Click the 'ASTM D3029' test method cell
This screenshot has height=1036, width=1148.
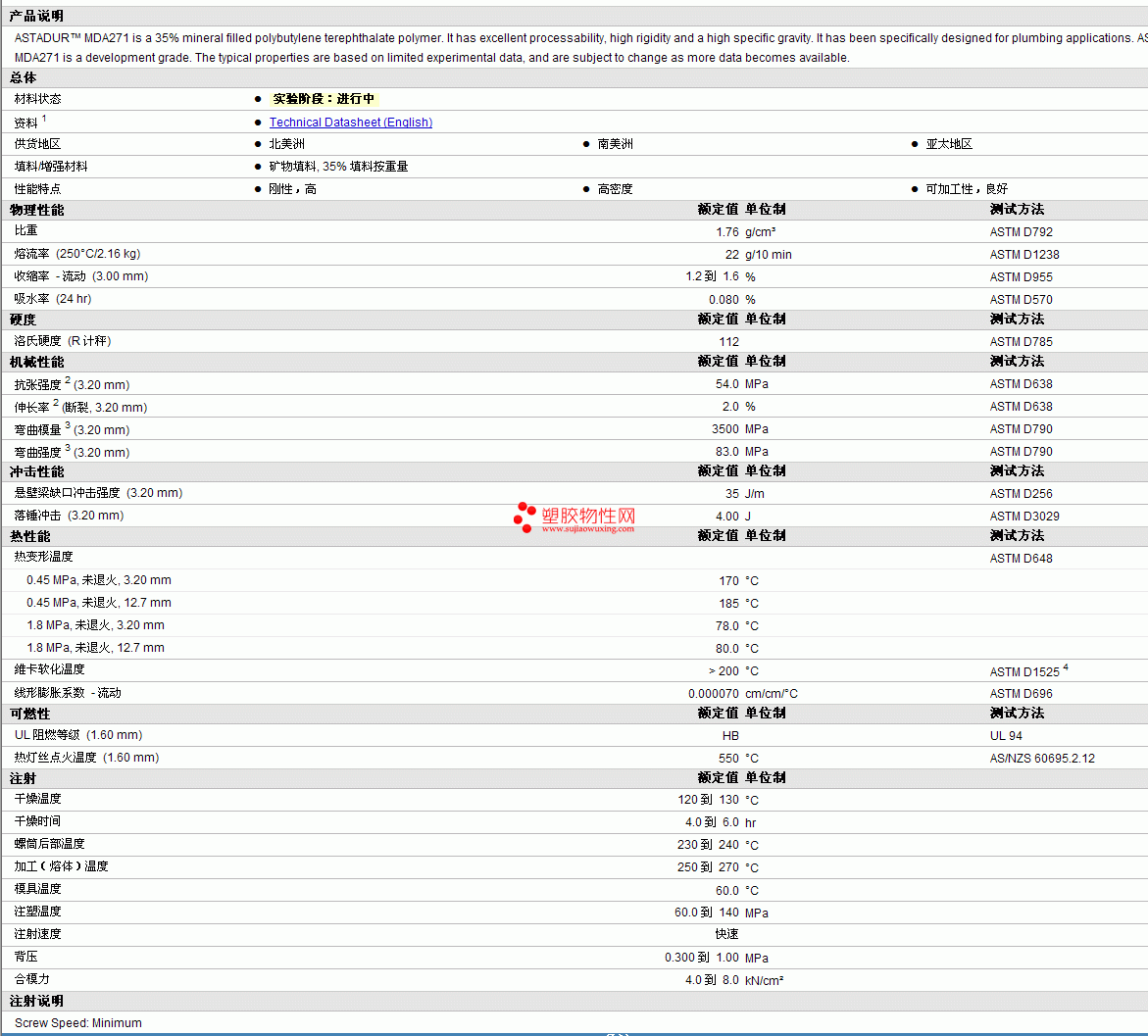pos(1024,517)
